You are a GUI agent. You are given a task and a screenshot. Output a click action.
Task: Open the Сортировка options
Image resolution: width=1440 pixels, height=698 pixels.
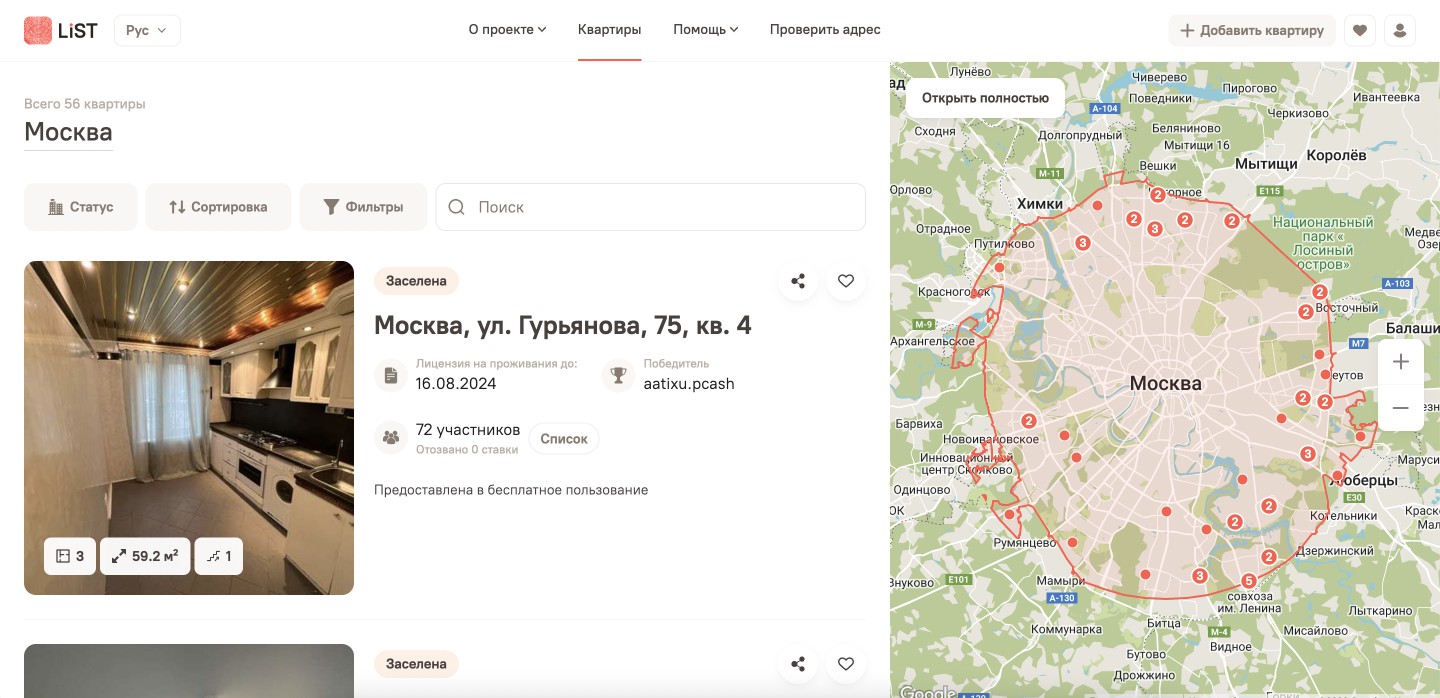tap(218, 207)
